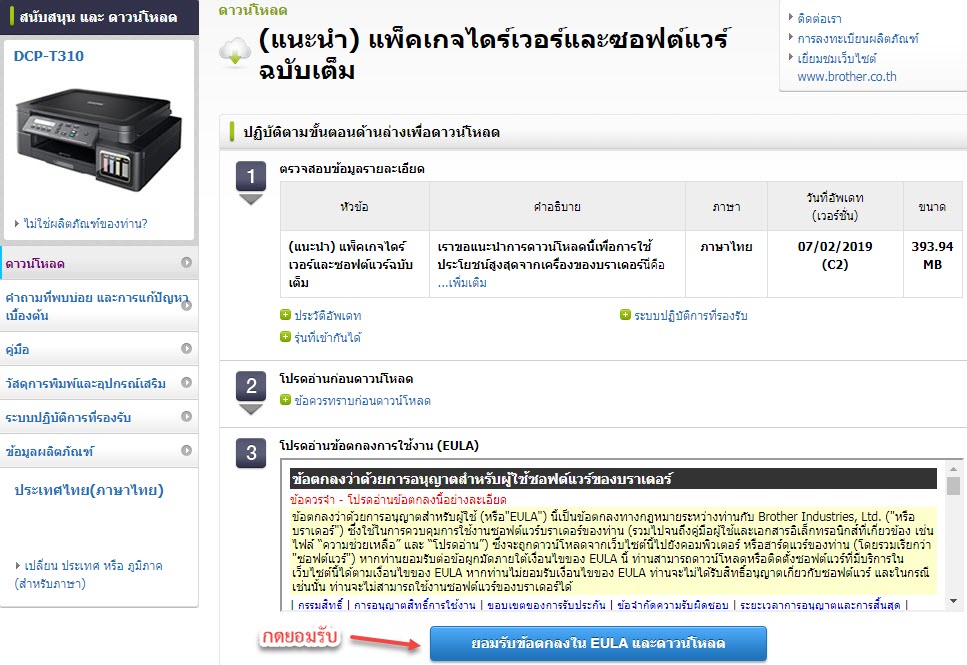Jump to ข้อจำกัดความรับผิดชอบ in the EULA

click(x=673, y=605)
